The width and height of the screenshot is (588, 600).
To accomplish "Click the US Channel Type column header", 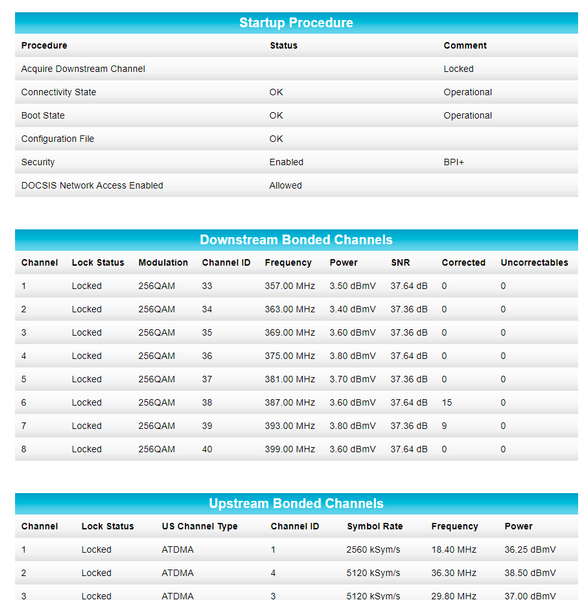I will coord(199,526).
